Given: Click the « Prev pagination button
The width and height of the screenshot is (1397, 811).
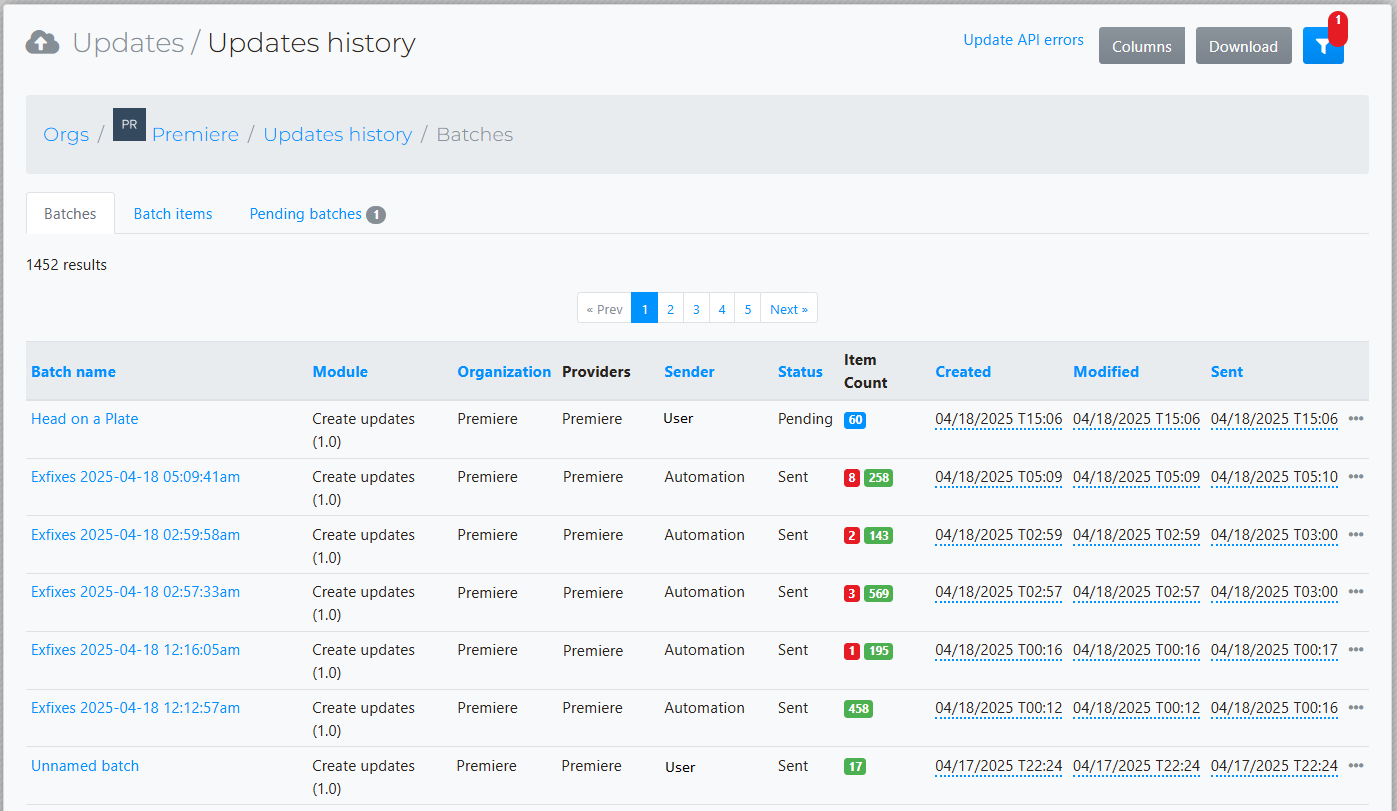Looking at the screenshot, I should click(x=604, y=309).
